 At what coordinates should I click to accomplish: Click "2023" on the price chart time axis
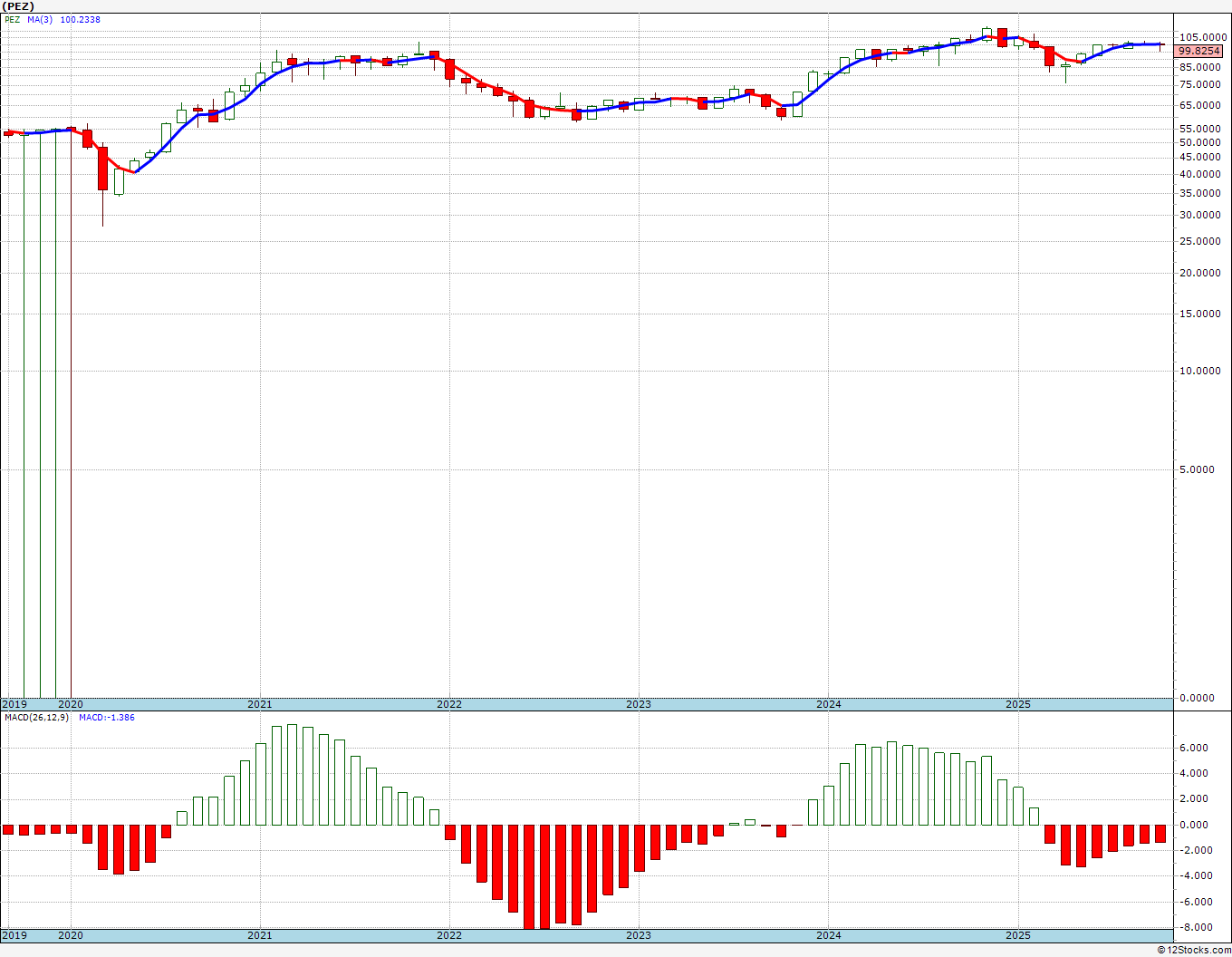639,704
